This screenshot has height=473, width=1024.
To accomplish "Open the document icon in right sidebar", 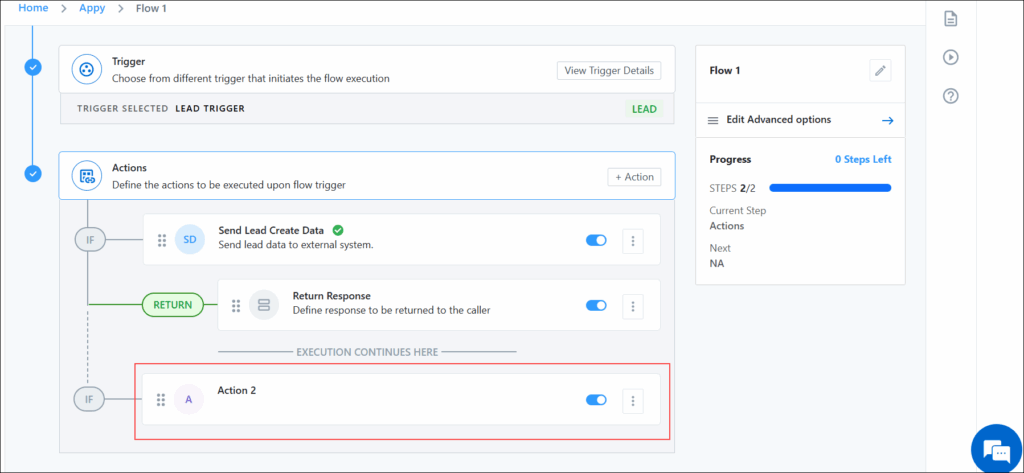I will pos(951,19).
